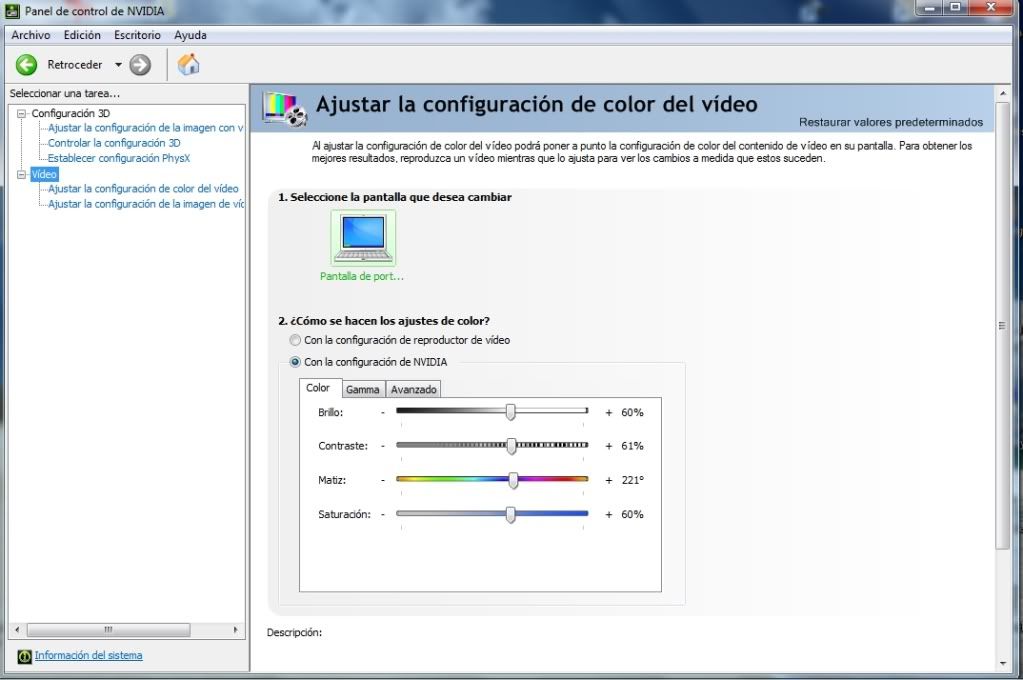This screenshot has height=680, width=1023.
Task: Click the minus sign beside Matiz
Action: [383, 480]
